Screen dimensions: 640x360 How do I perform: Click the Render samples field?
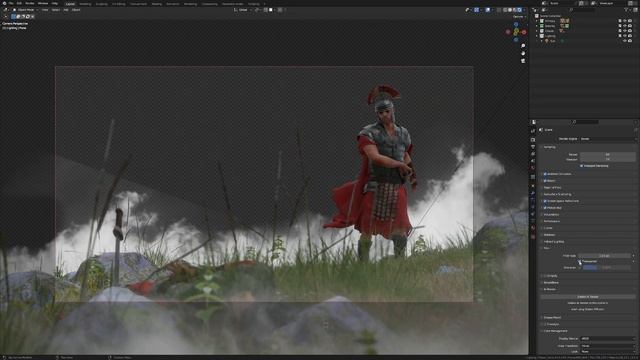[607, 154]
